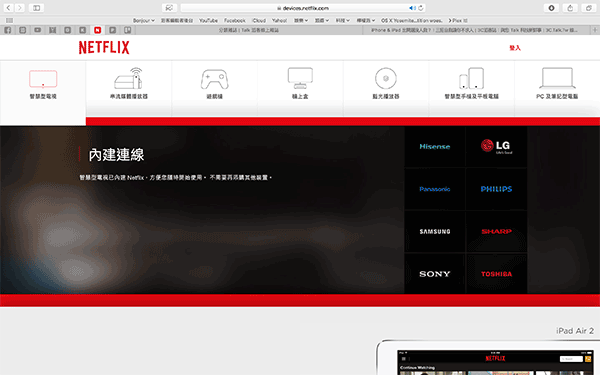Click the Safari reload page icon
Screen dimensions: 600x375
(421, 8)
